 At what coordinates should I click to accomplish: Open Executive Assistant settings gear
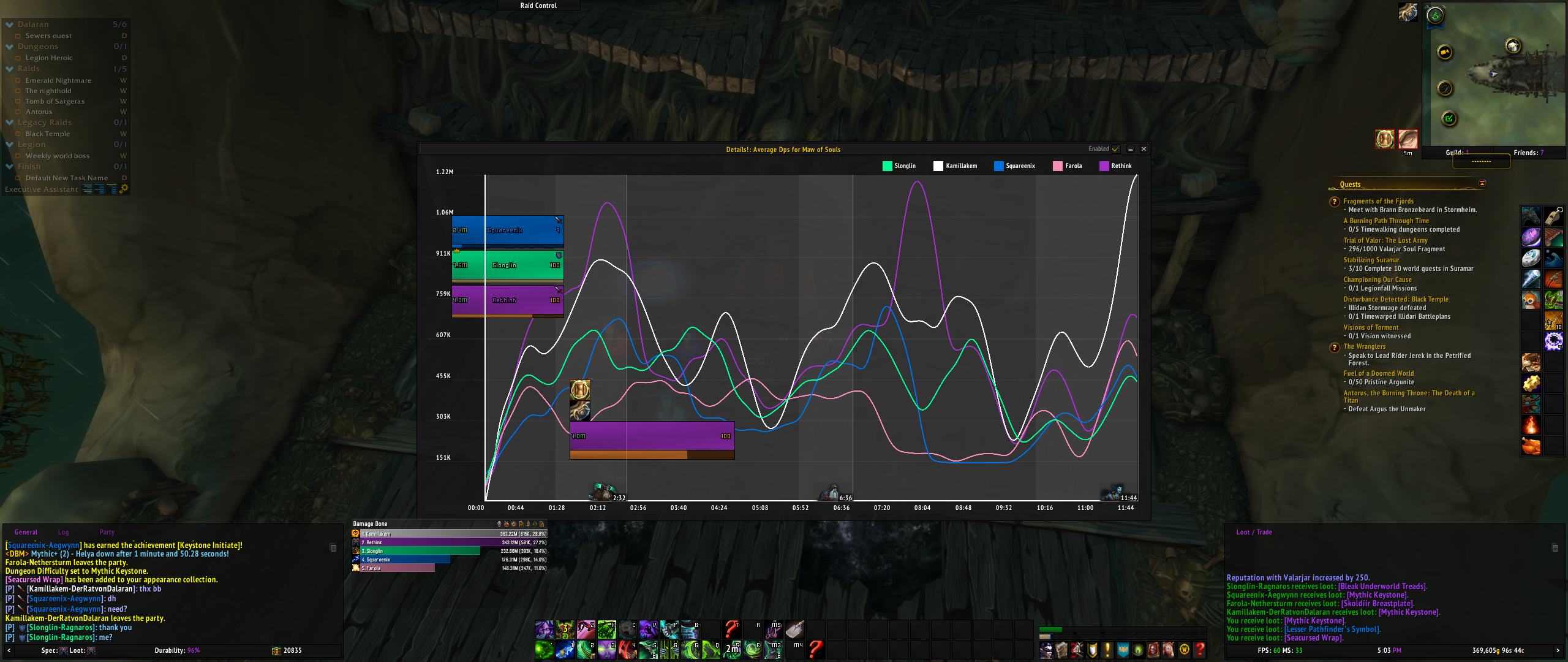[124, 189]
